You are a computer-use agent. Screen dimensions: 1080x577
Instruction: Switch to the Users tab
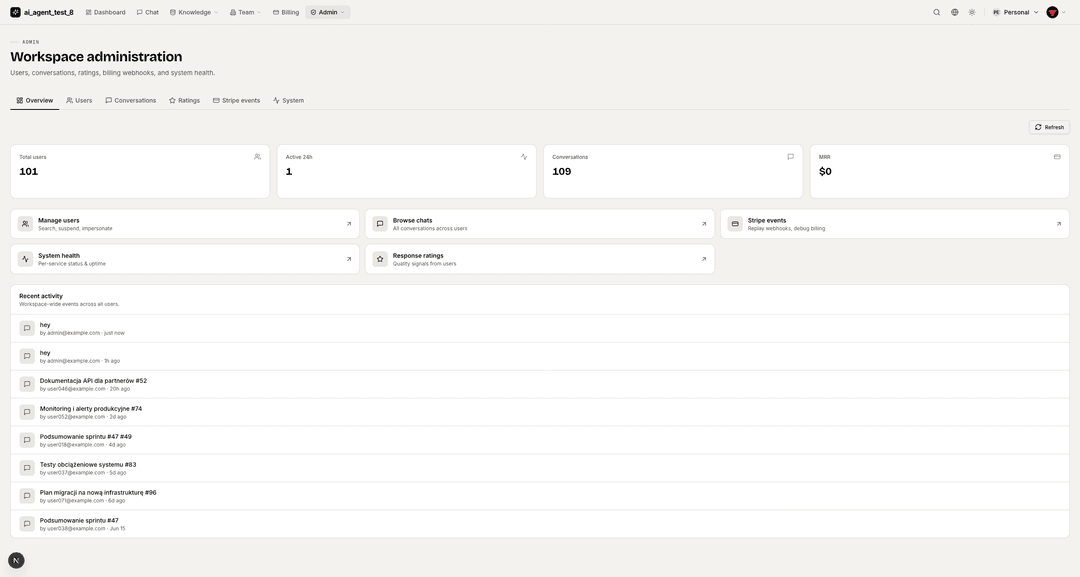(x=79, y=101)
